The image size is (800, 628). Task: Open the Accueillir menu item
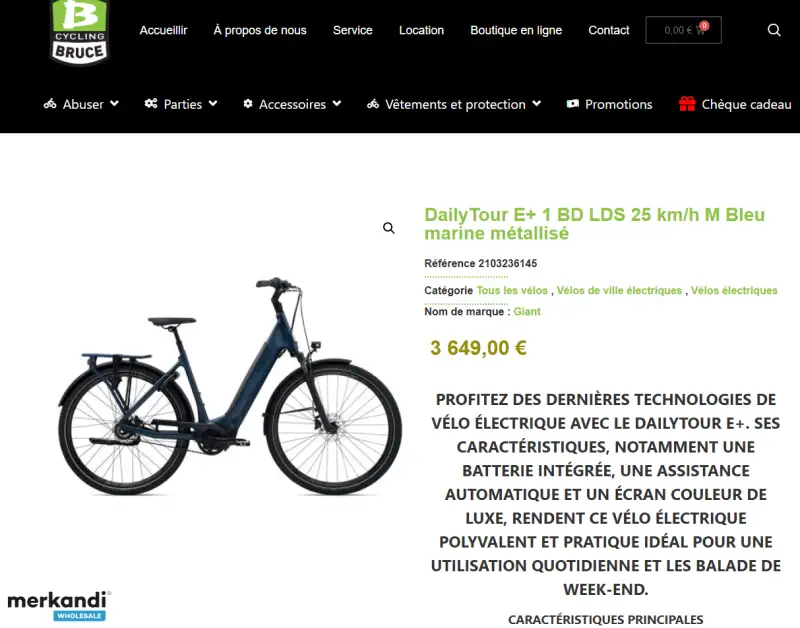click(x=163, y=30)
